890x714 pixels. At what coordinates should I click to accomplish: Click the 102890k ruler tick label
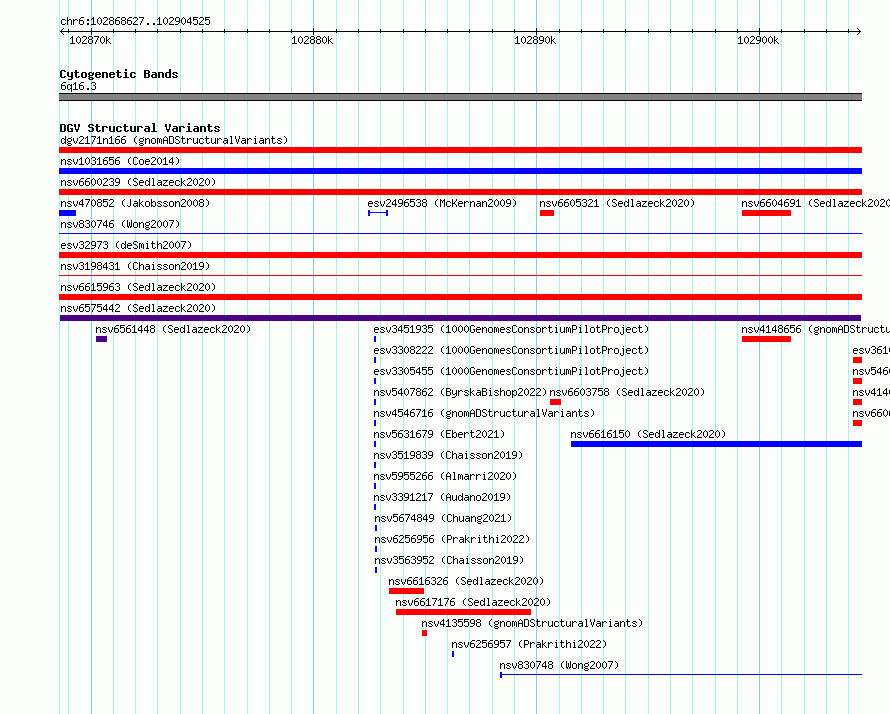535,40
